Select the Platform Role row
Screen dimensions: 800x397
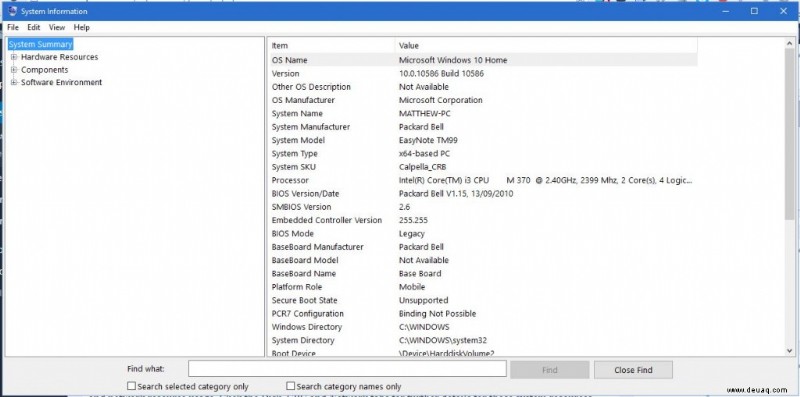point(483,287)
